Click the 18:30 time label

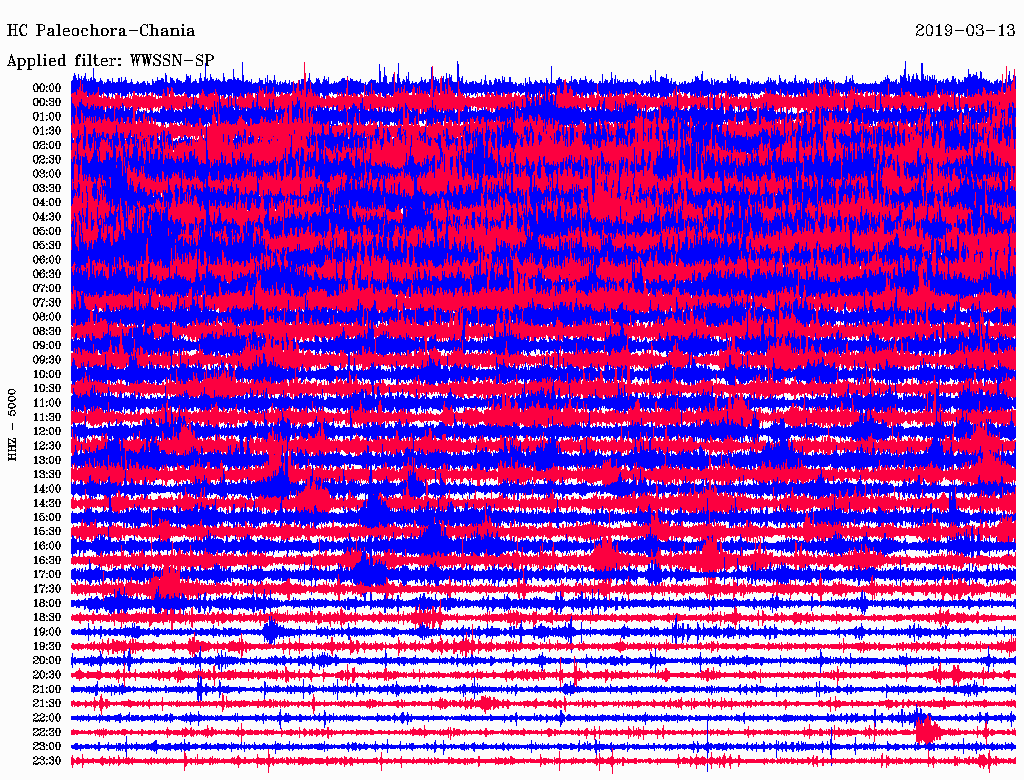(47, 618)
